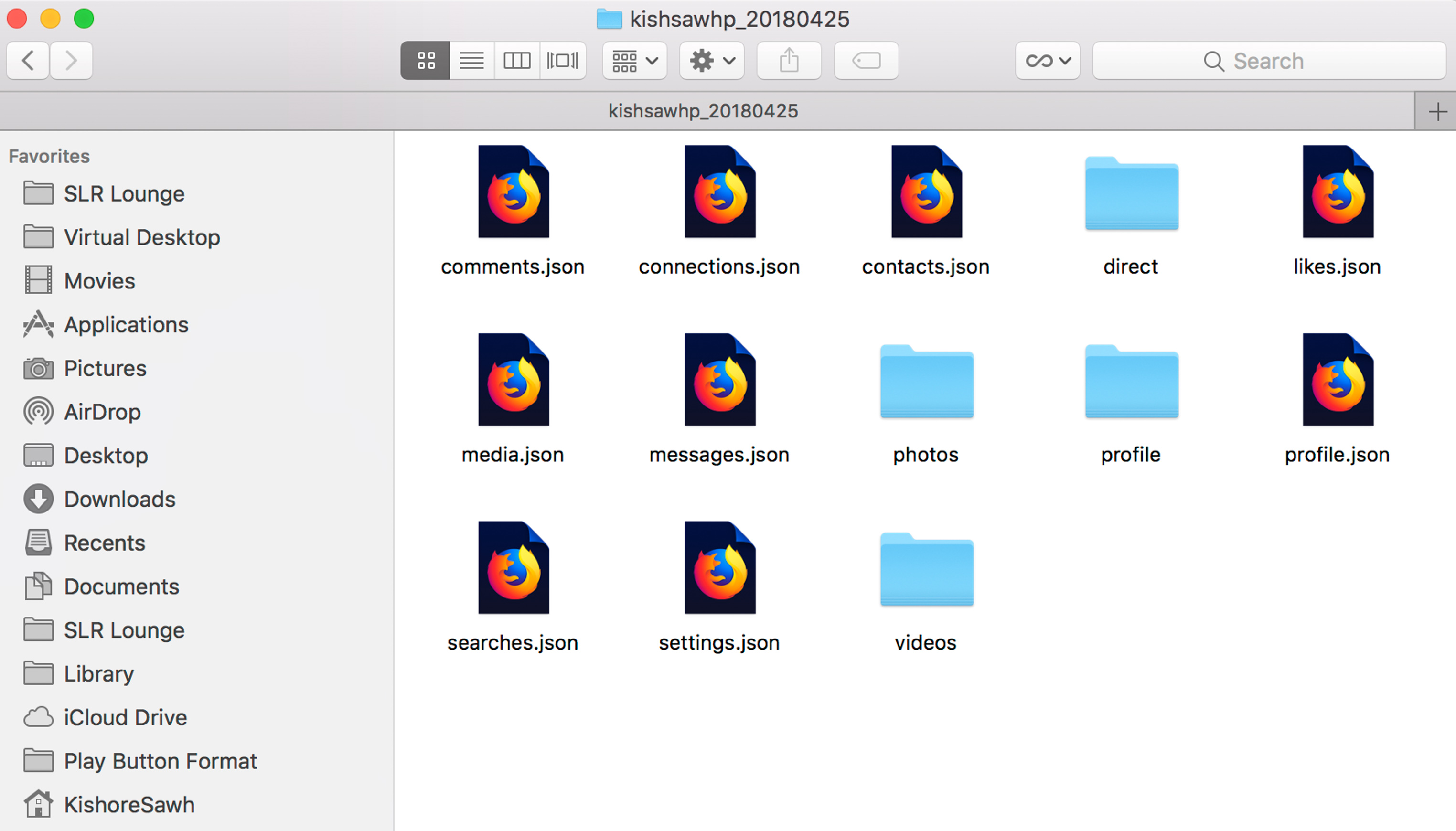Image resolution: width=1456 pixels, height=831 pixels.
Task: Select the messages.json file icon
Action: pos(720,381)
